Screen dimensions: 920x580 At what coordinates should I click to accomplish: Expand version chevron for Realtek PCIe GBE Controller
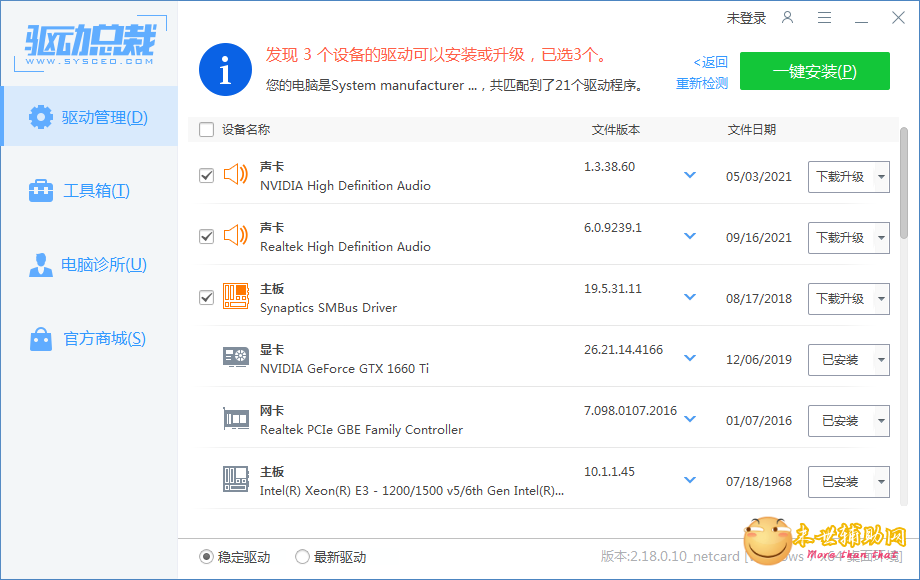(x=690, y=419)
